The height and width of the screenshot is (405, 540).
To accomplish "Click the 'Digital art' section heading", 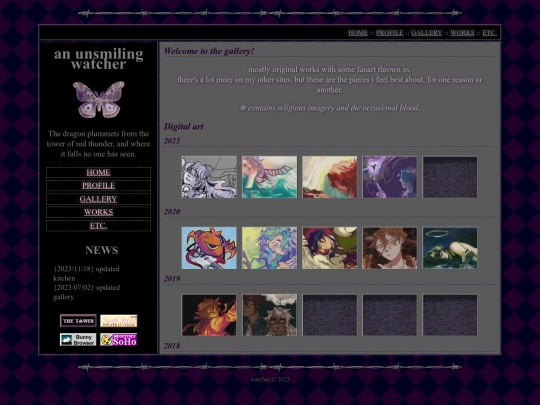I will coord(184,126).
